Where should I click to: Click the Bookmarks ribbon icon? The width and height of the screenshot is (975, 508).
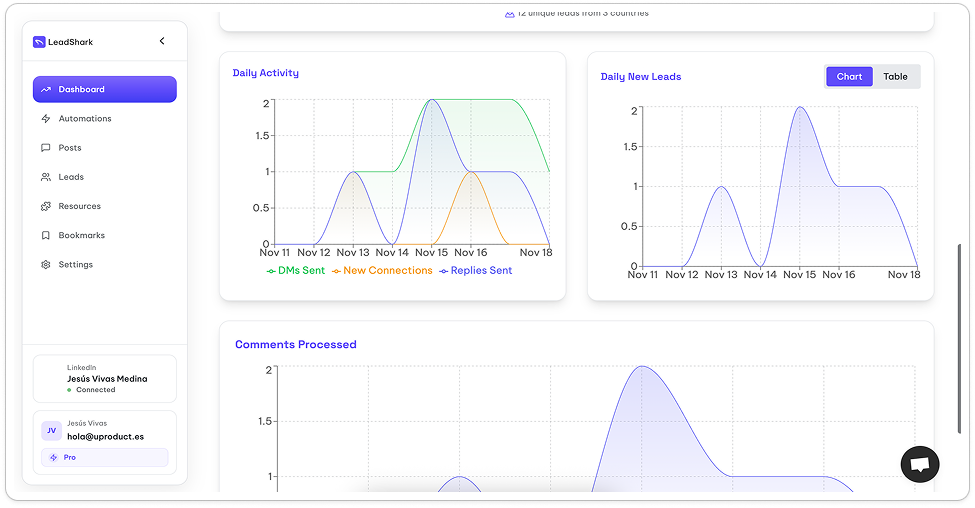click(45, 236)
